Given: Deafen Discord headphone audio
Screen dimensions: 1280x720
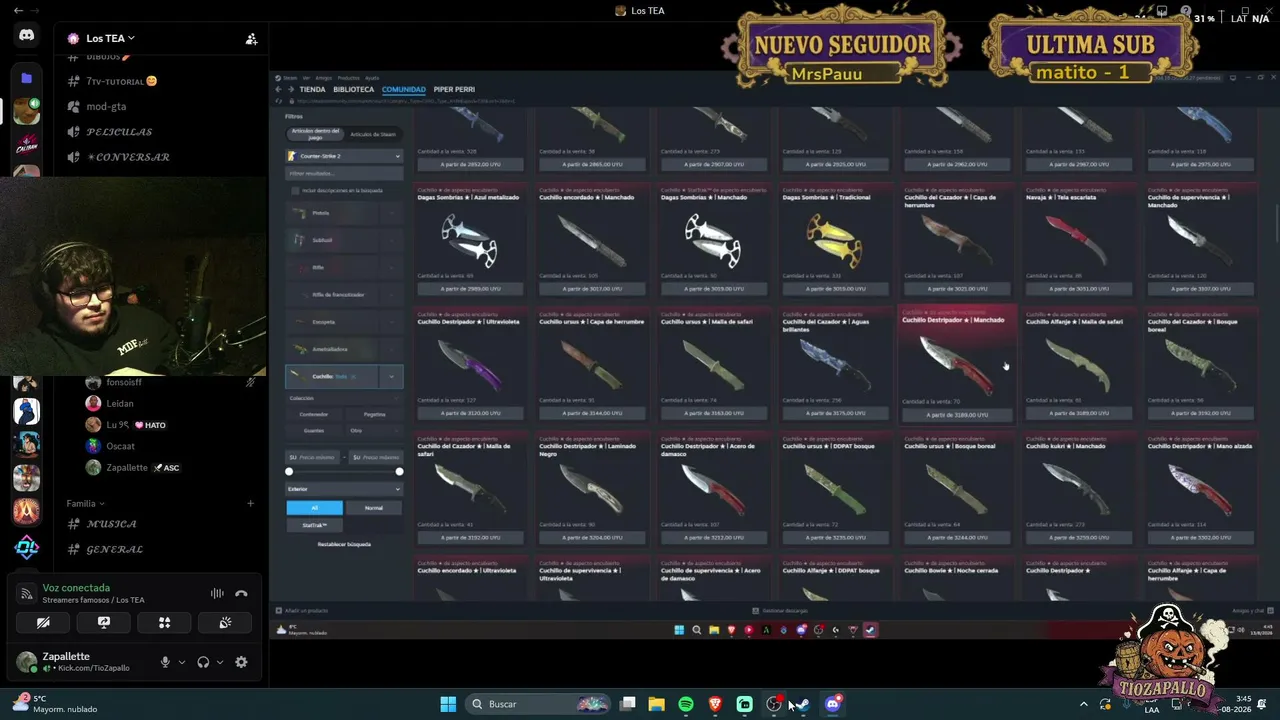Looking at the screenshot, I should (204, 662).
